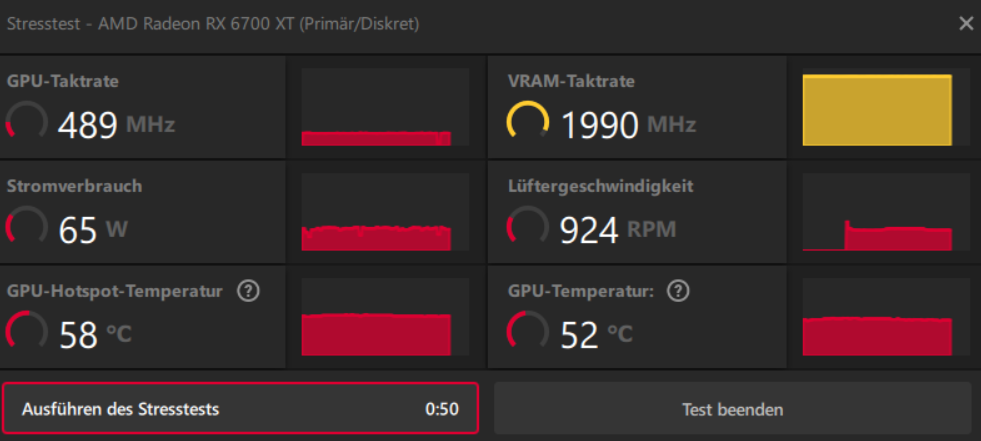Click the 52 °C GPU temperature value
The width and height of the screenshot is (981, 441).
point(596,335)
